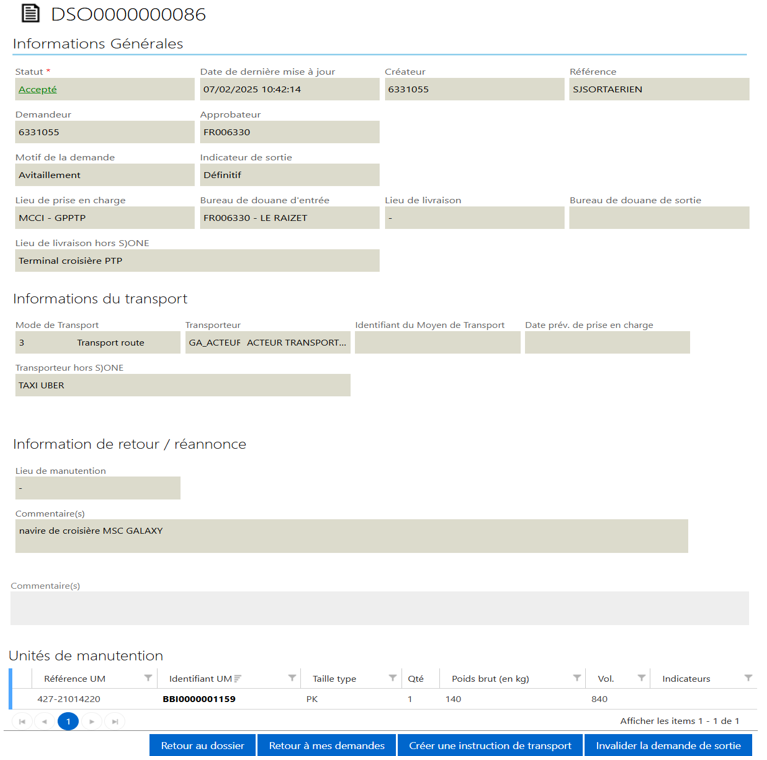
Task: Open filter for Indicateurs column
Action: 748,678
